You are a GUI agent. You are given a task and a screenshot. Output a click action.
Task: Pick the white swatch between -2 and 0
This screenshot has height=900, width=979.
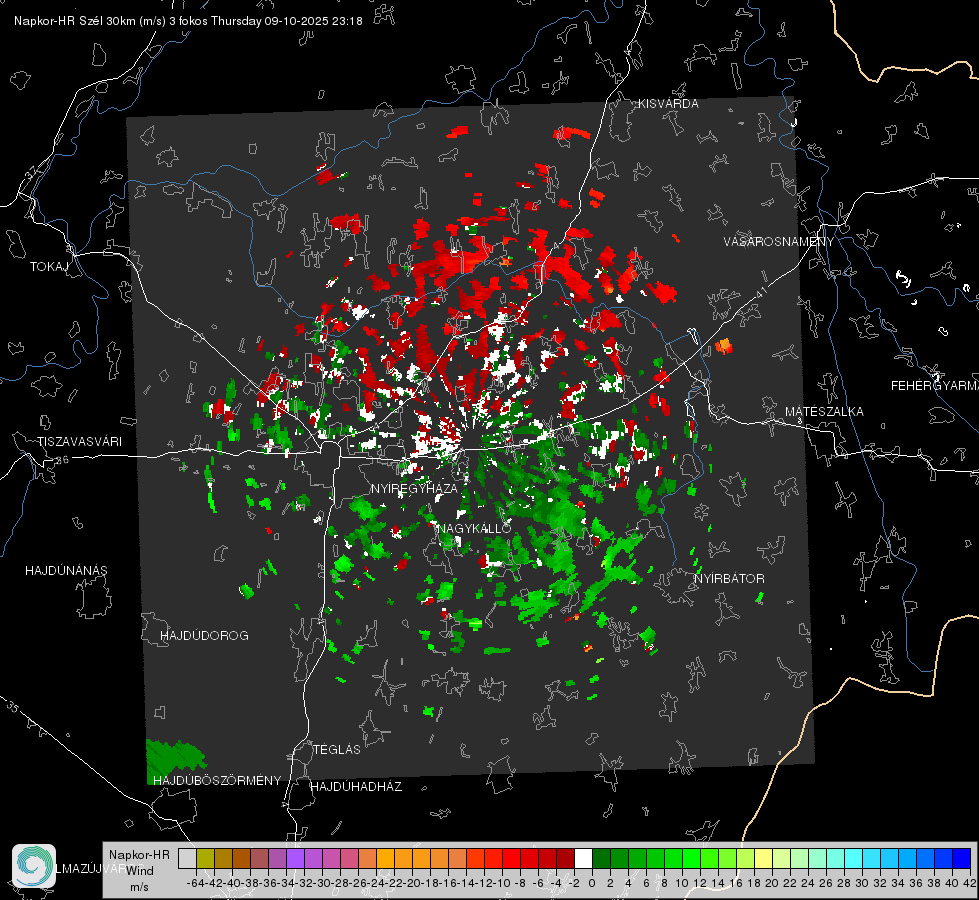click(x=583, y=858)
